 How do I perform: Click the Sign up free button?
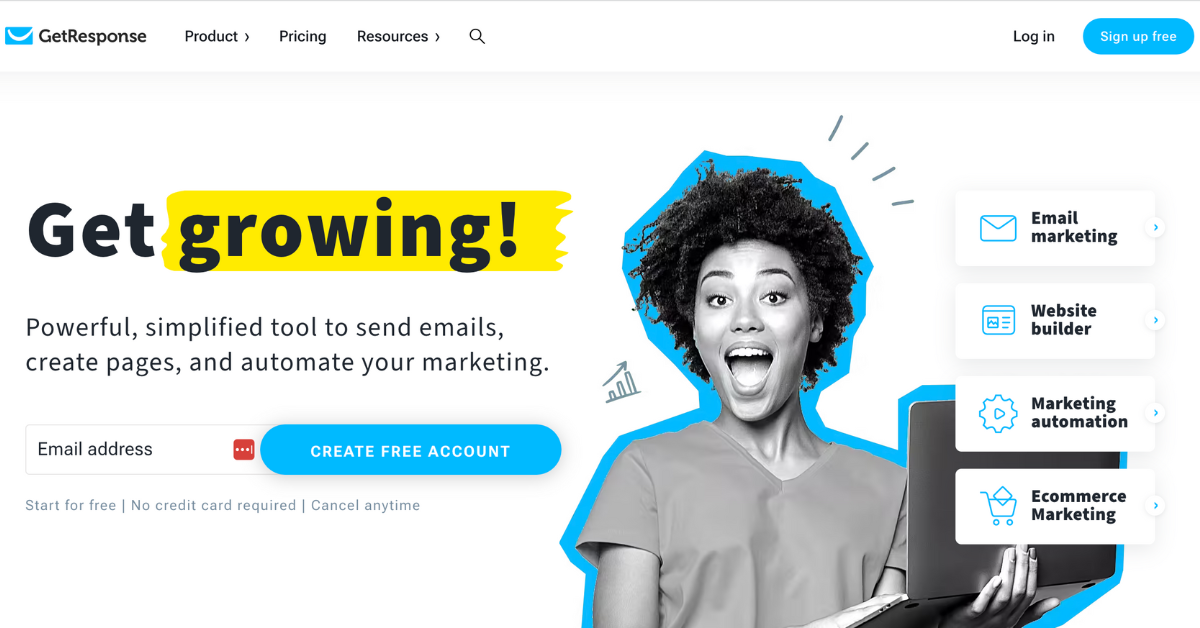point(1138,36)
